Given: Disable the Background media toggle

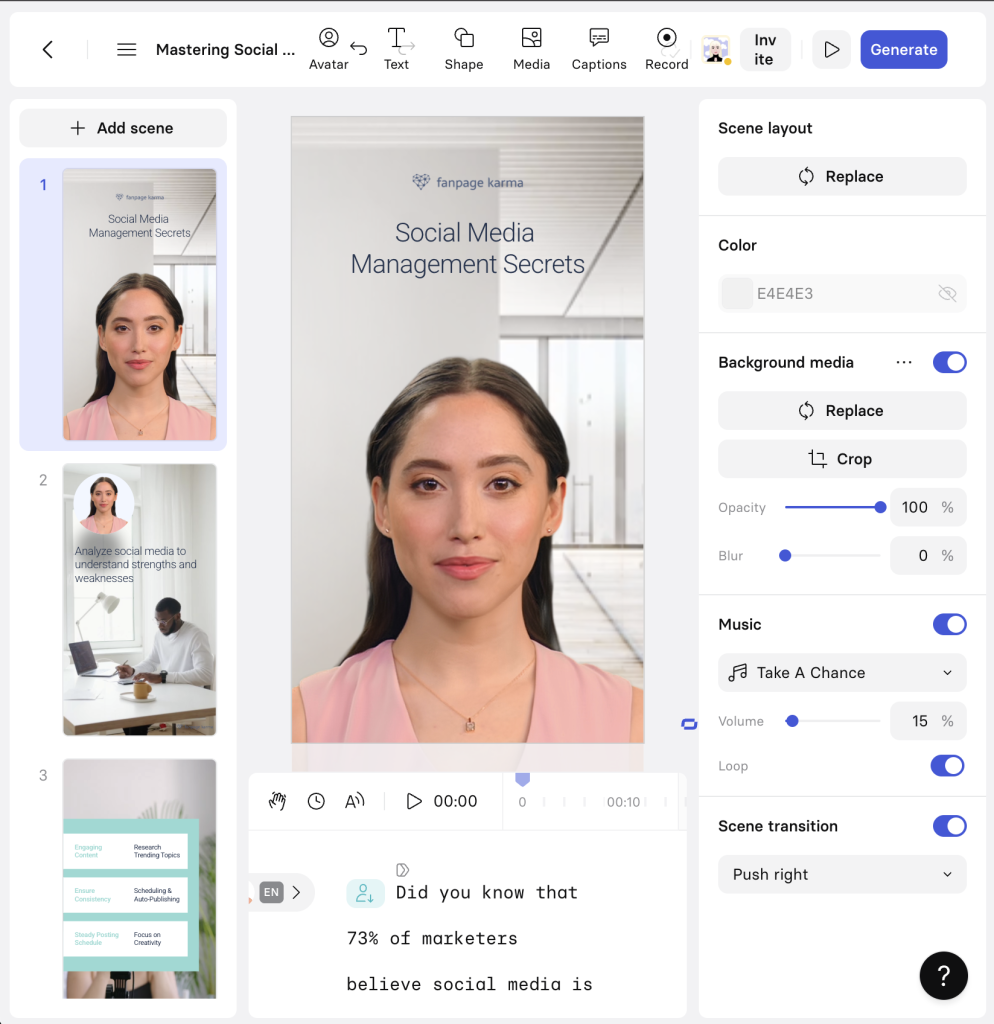Looking at the screenshot, I should pyautogui.click(x=949, y=362).
